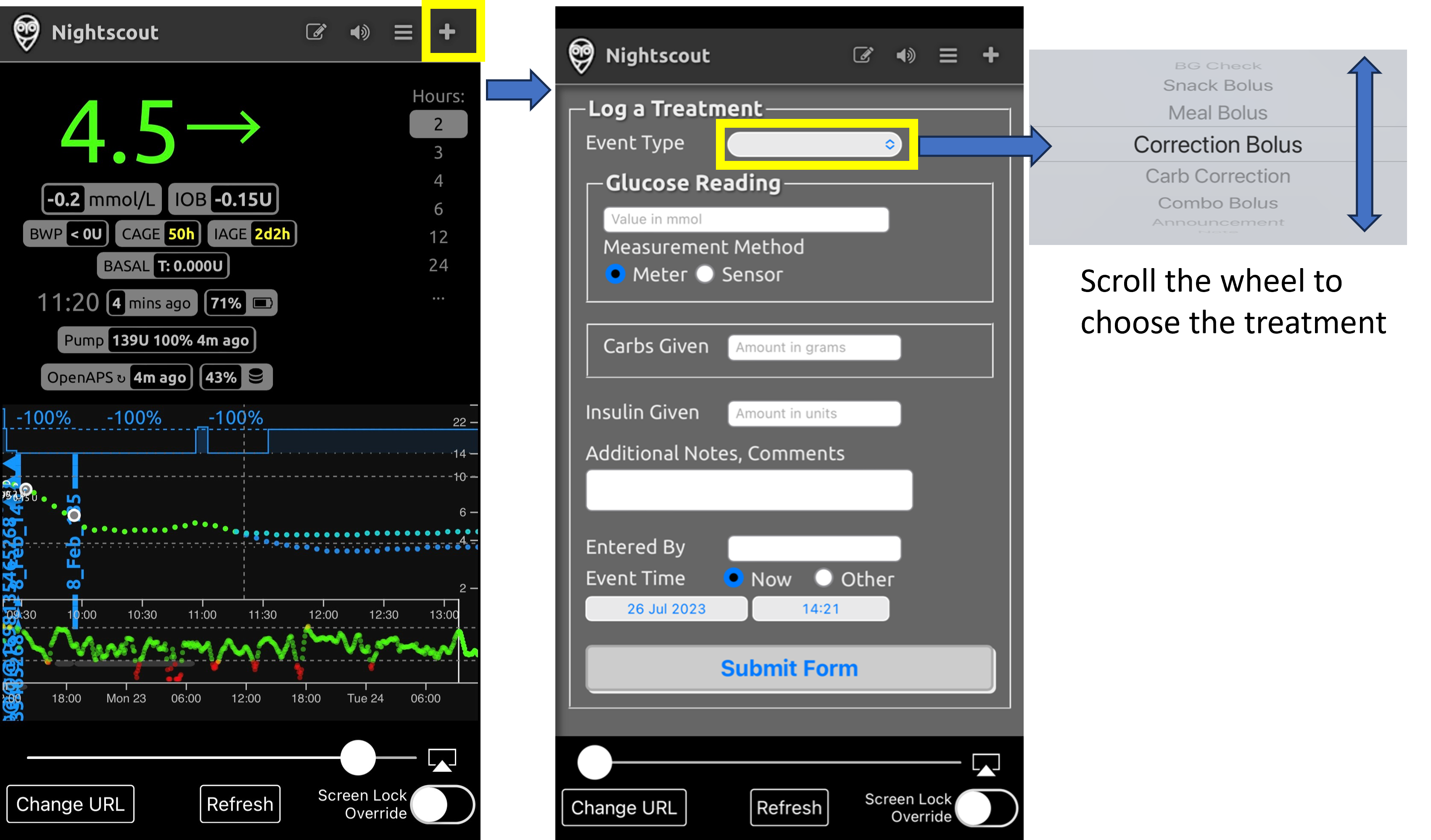Open hamburger menu in left dashboard
The height and width of the screenshot is (840, 1431).
403,32
